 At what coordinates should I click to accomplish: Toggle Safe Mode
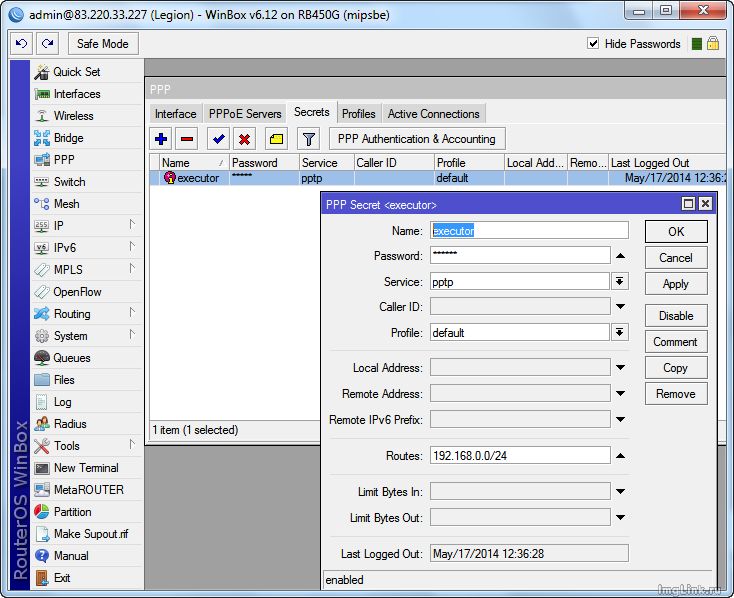pos(103,44)
